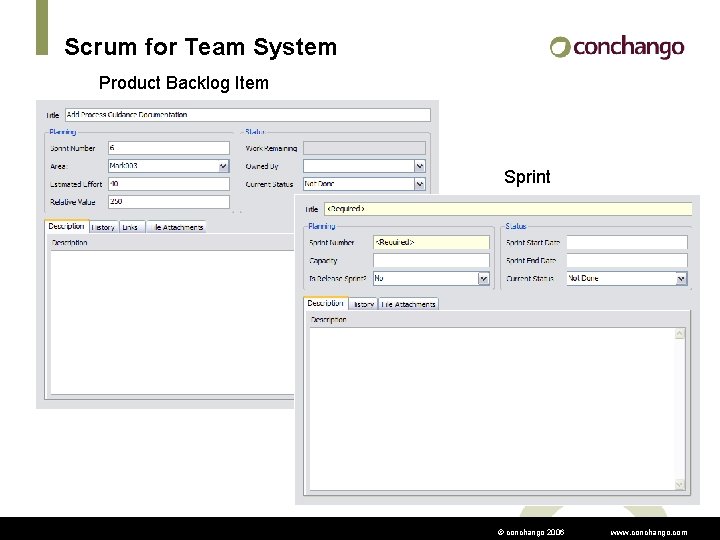Open the Area dropdown in Product Backlog Item
The height and width of the screenshot is (540, 720).
point(223,166)
